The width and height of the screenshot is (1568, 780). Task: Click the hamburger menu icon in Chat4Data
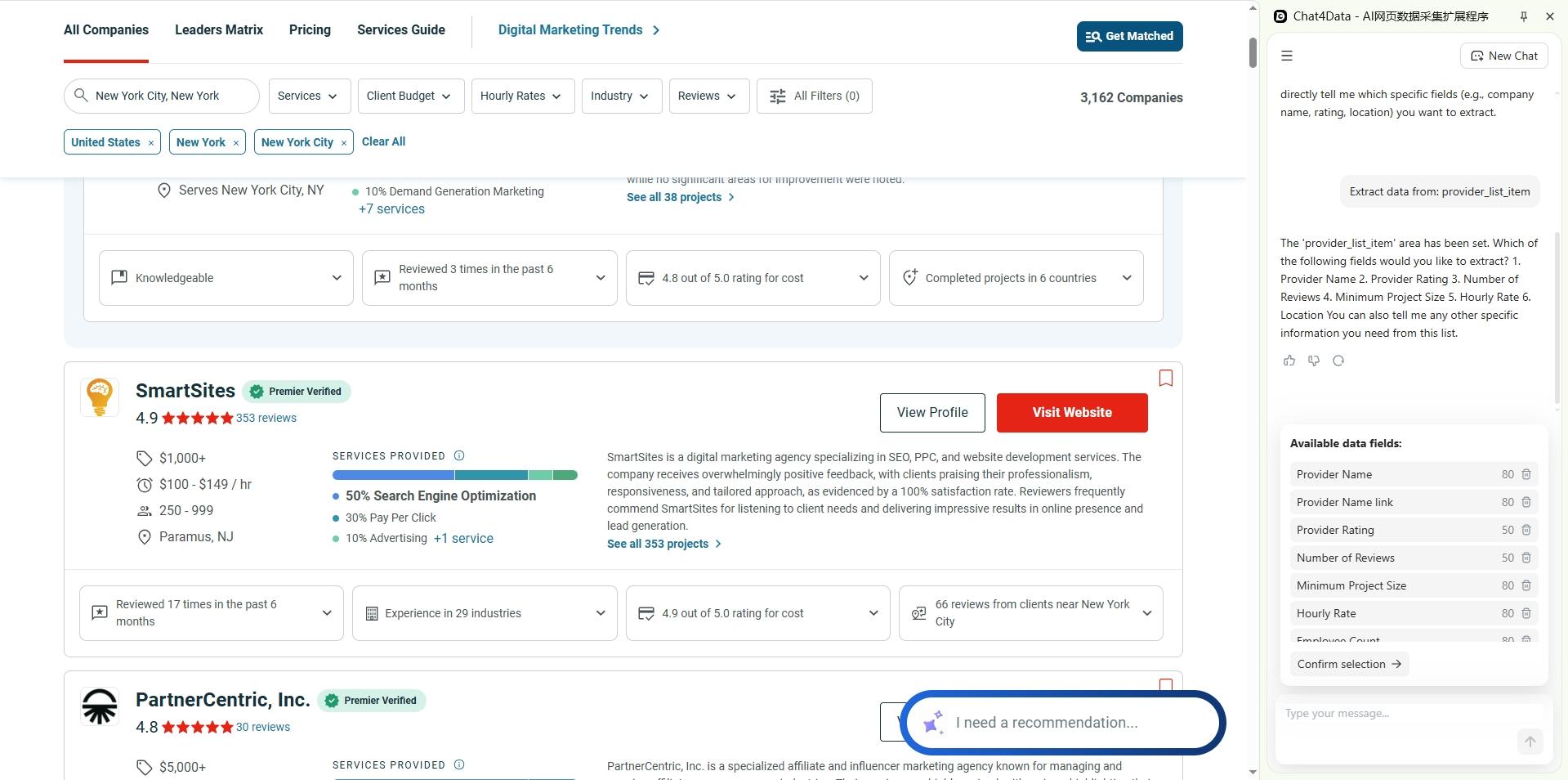point(1287,56)
